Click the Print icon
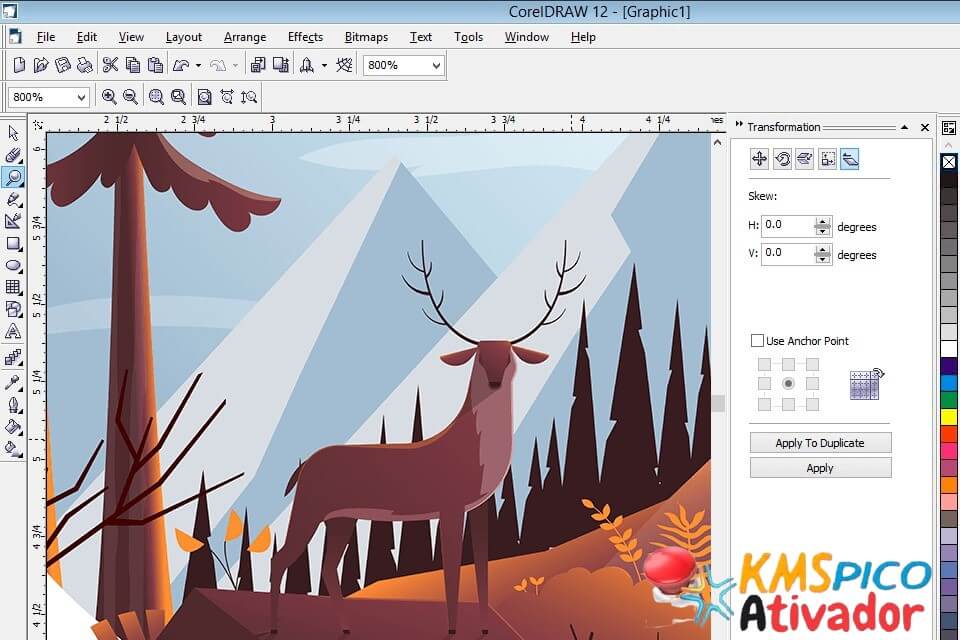Image resolution: width=960 pixels, height=640 pixels. [84, 65]
